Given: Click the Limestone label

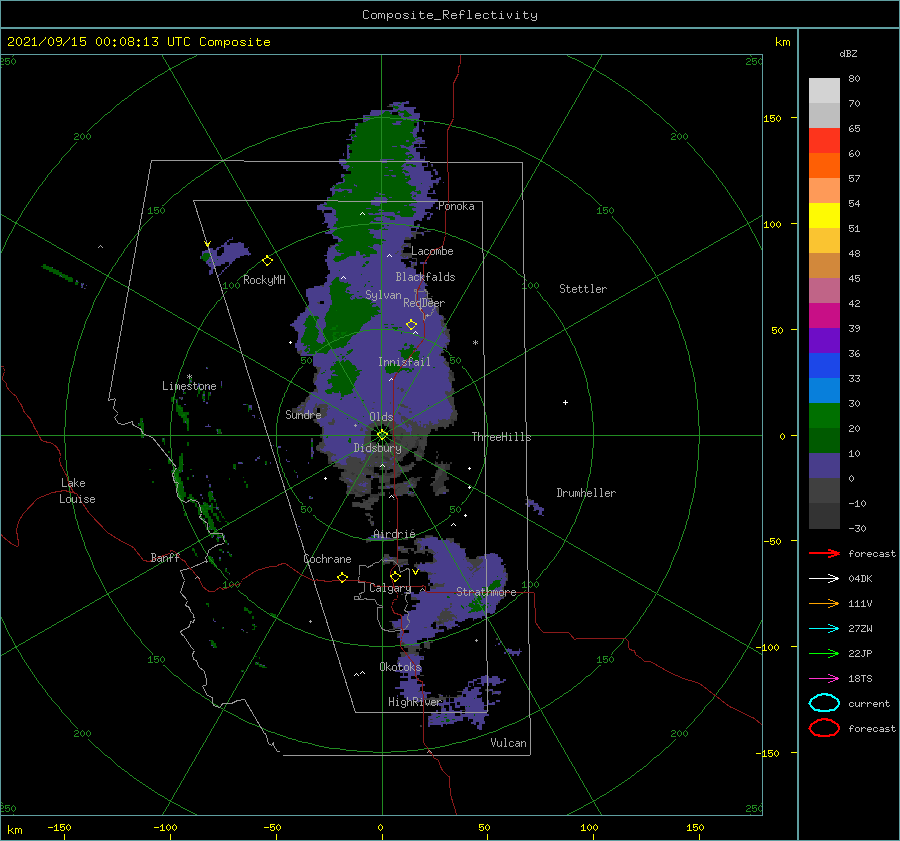Looking at the screenshot, I should pyautogui.click(x=189, y=386).
